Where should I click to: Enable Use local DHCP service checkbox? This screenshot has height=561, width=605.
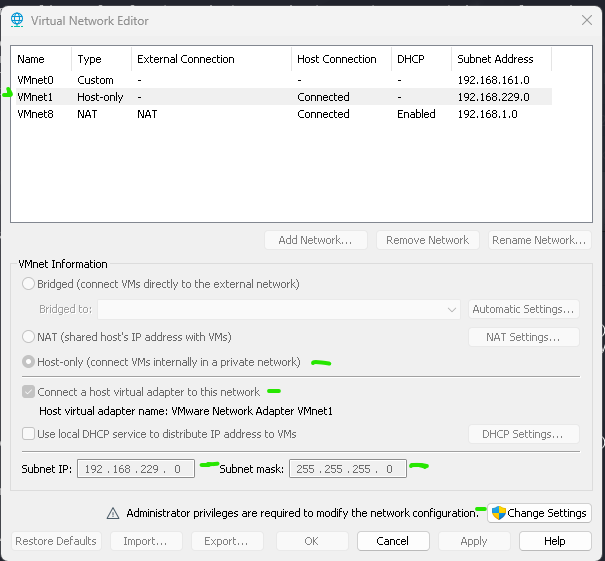pyautogui.click(x=29, y=434)
